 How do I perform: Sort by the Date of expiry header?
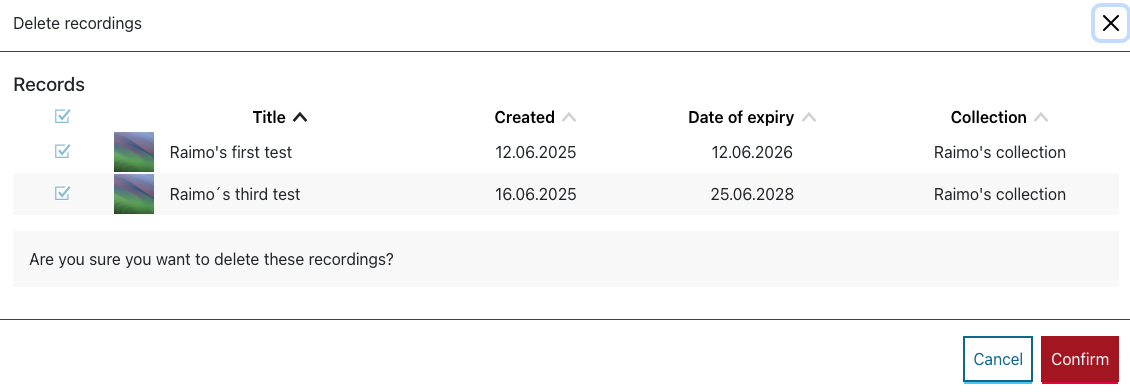click(741, 117)
